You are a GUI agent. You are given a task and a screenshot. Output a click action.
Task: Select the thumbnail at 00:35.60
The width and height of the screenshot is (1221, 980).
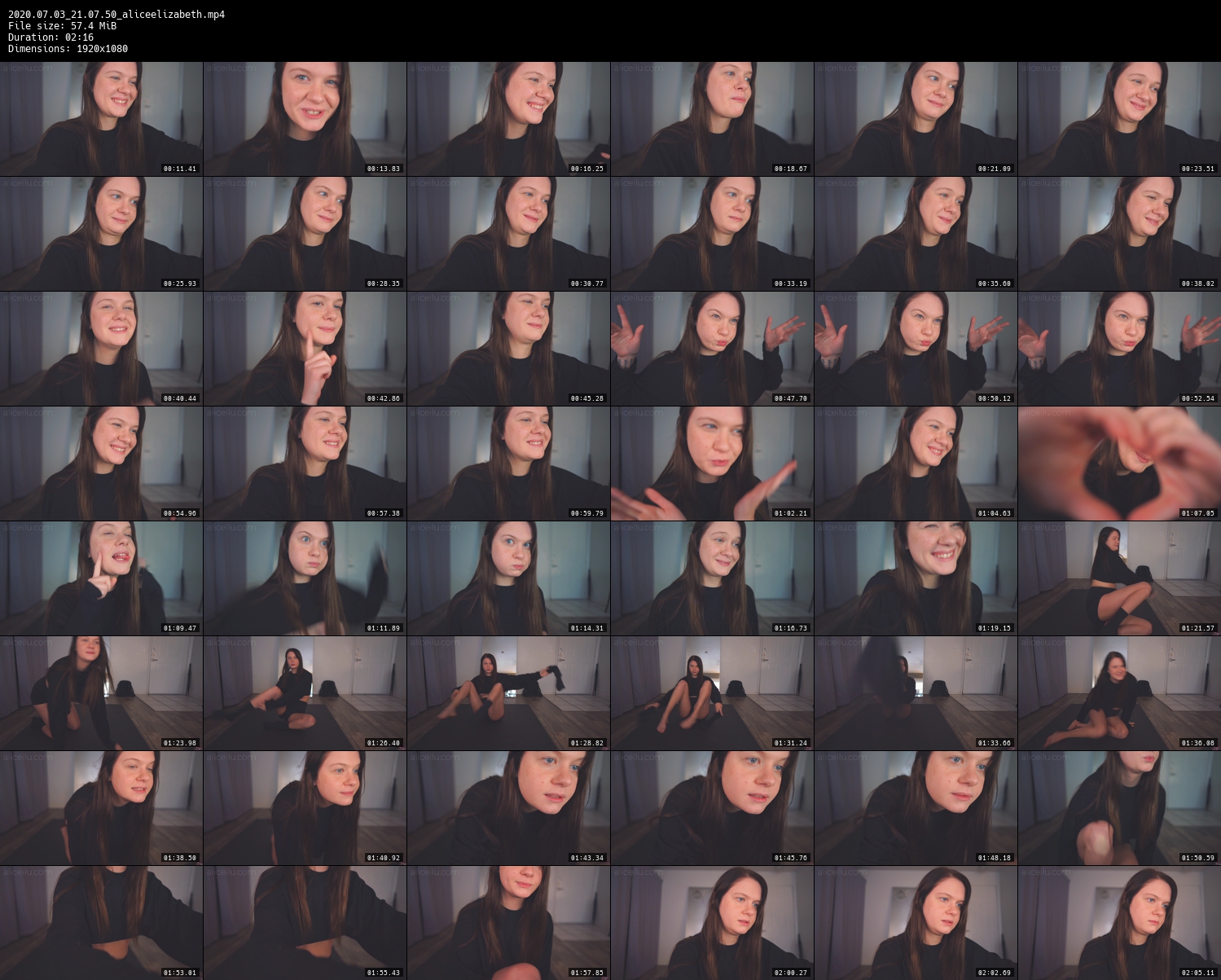click(916, 233)
